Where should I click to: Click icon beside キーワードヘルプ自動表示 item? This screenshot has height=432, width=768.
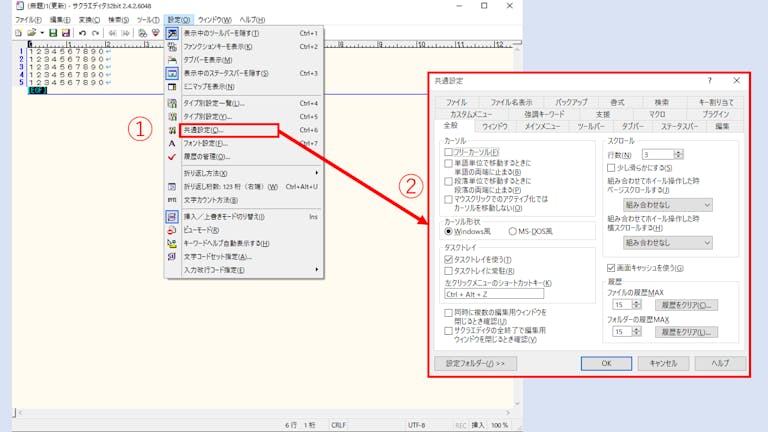point(172,243)
